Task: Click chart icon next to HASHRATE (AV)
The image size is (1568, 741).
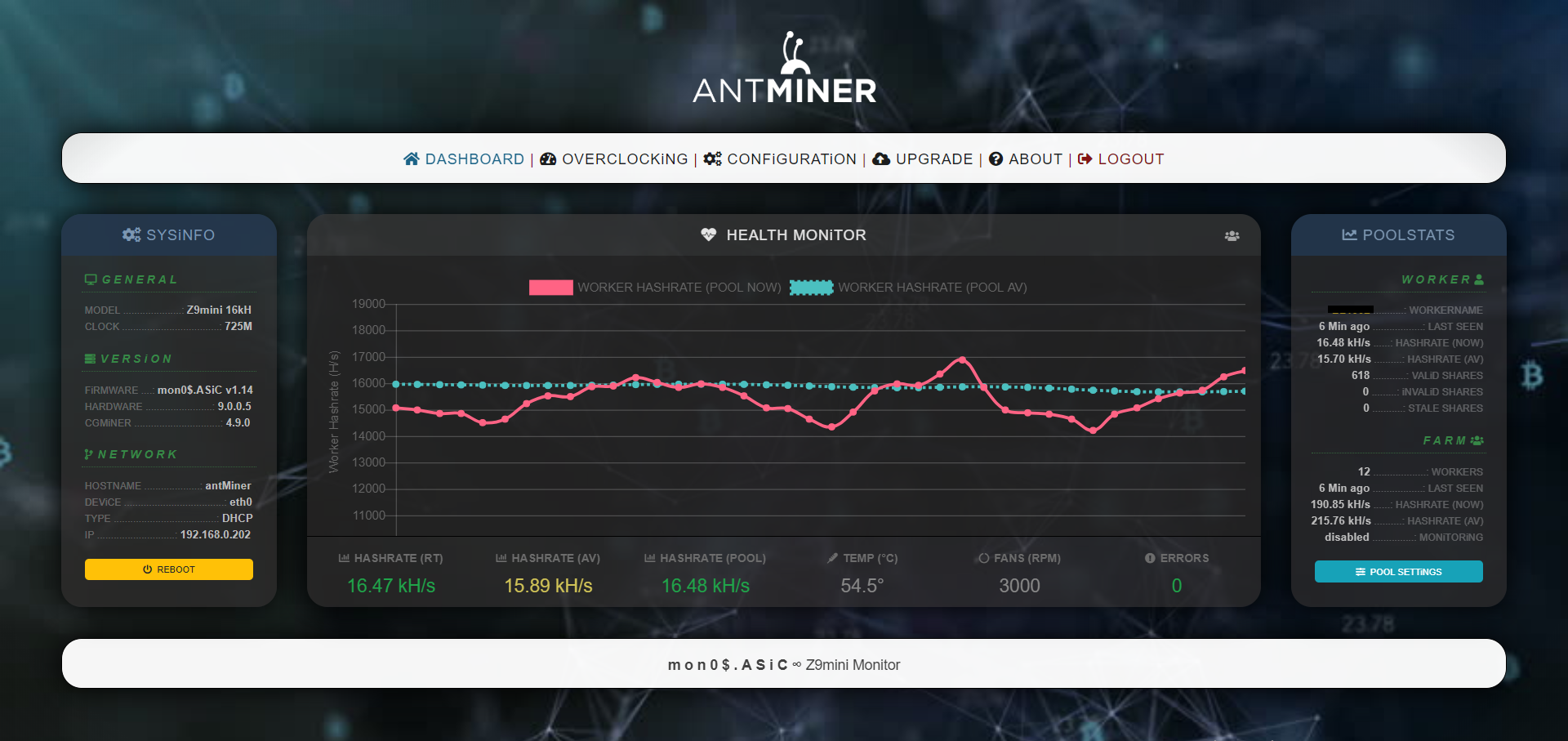Action: 501,558
